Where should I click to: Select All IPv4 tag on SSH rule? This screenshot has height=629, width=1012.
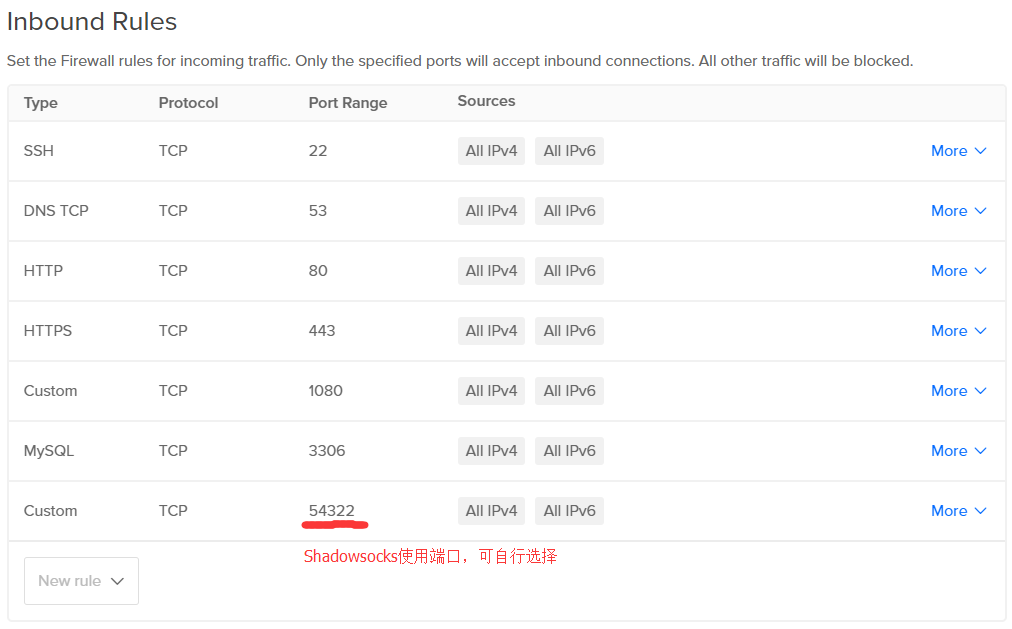click(491, 151)
